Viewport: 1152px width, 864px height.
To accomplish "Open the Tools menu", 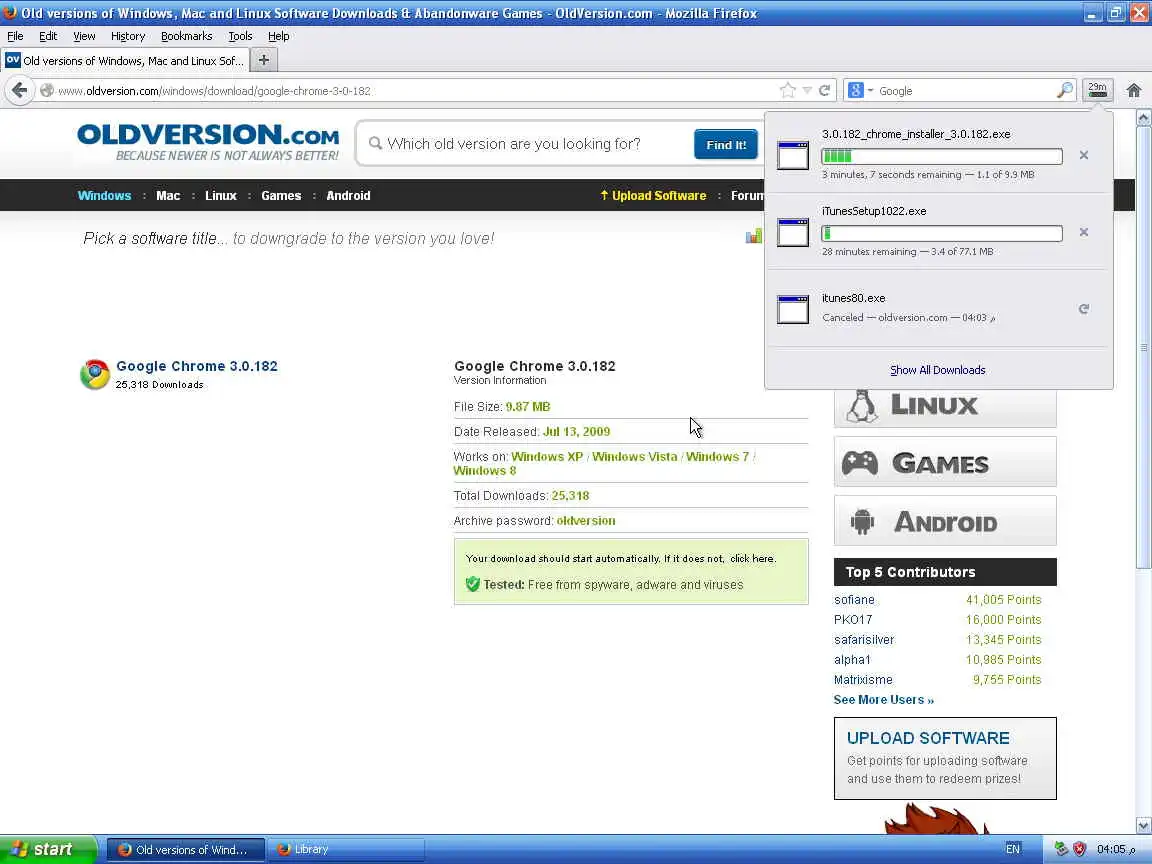I will (240, 36).
